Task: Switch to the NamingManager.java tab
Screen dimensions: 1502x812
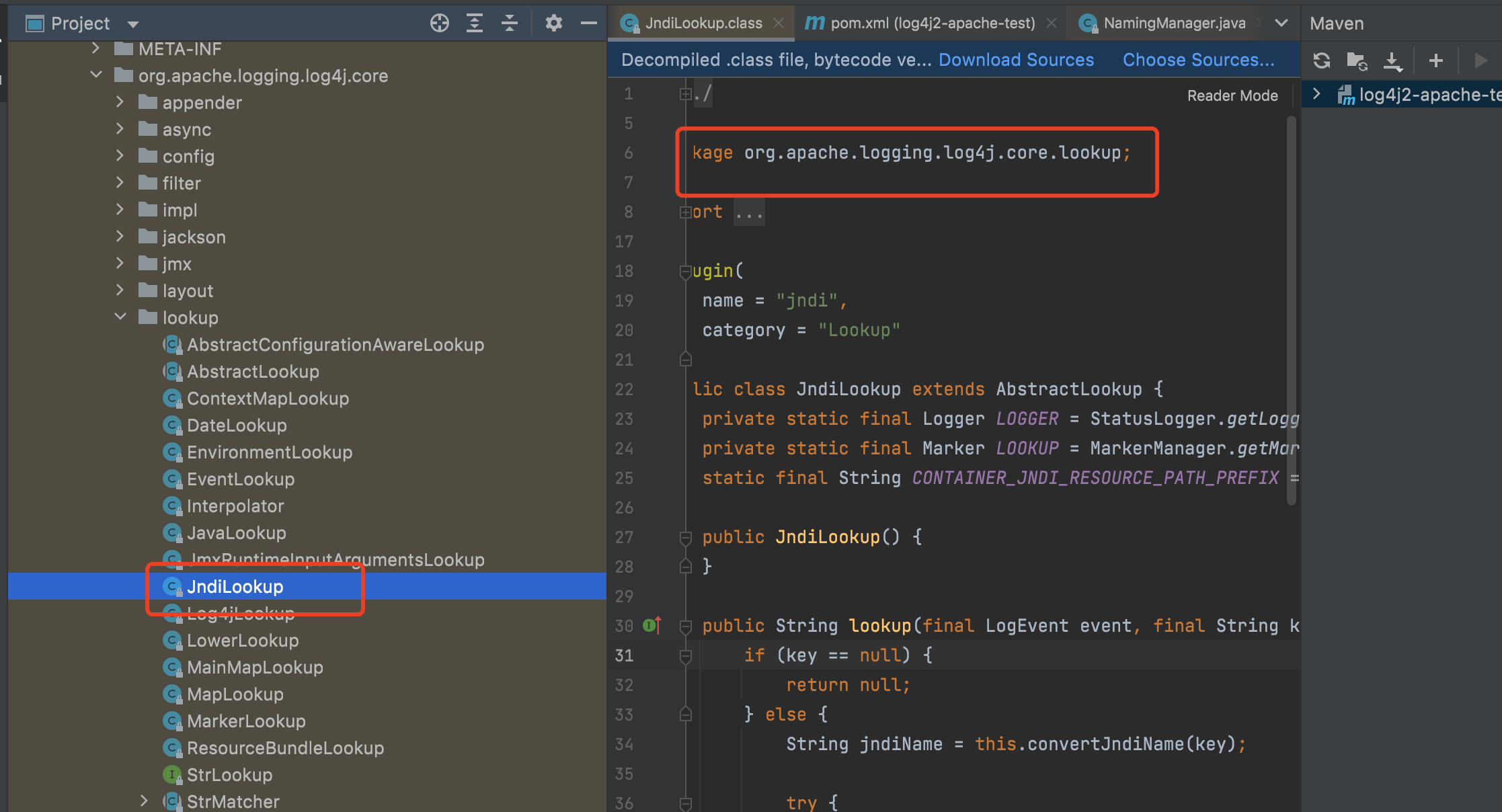Action: pyautogui.click(x=1173, y=24)
